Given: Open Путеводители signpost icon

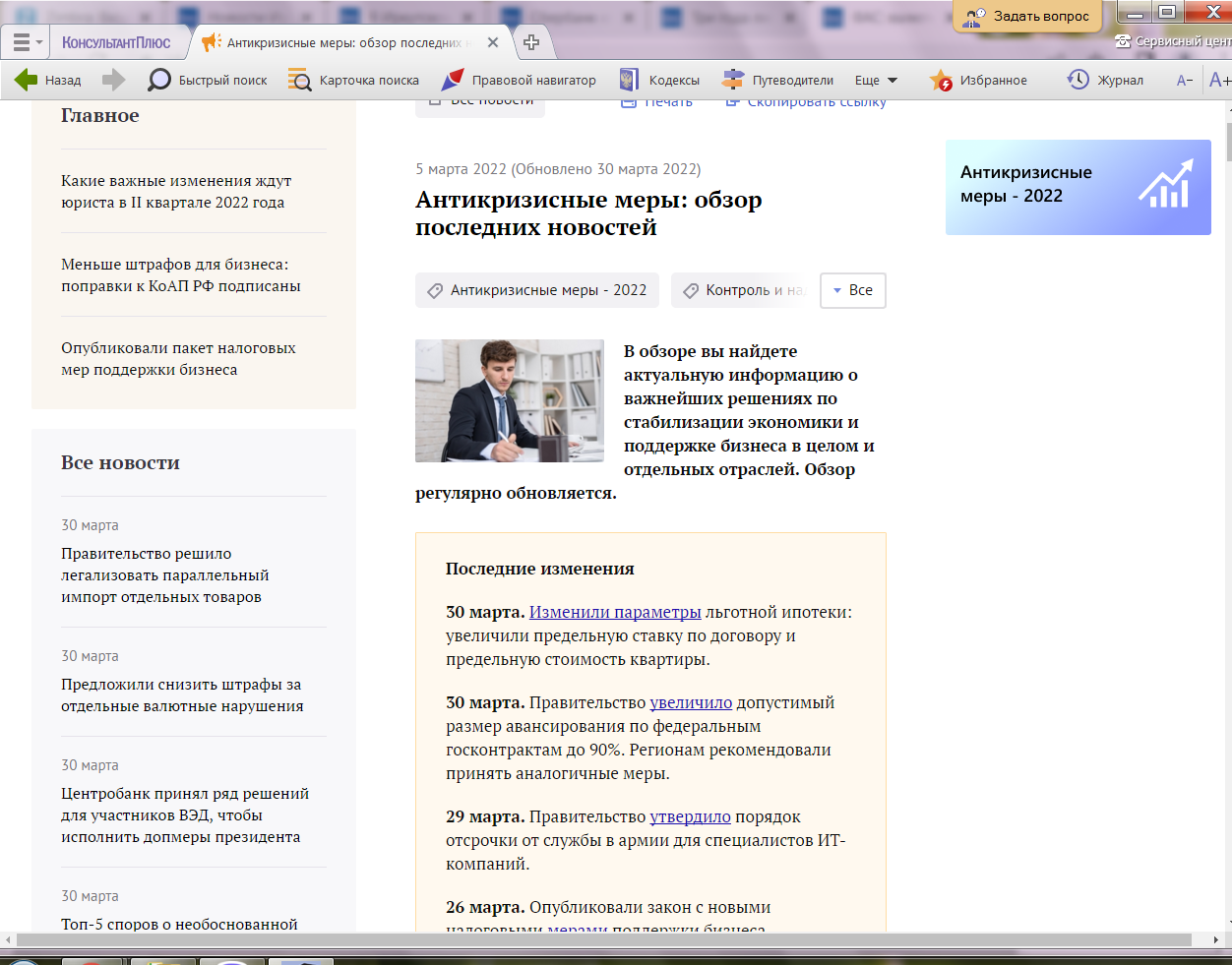Looking at the screenshot, I should point(733,80).
